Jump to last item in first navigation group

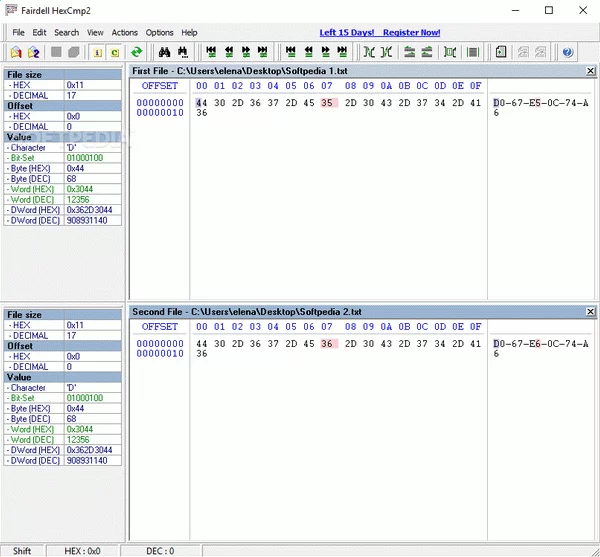click(x=263, y=52)
